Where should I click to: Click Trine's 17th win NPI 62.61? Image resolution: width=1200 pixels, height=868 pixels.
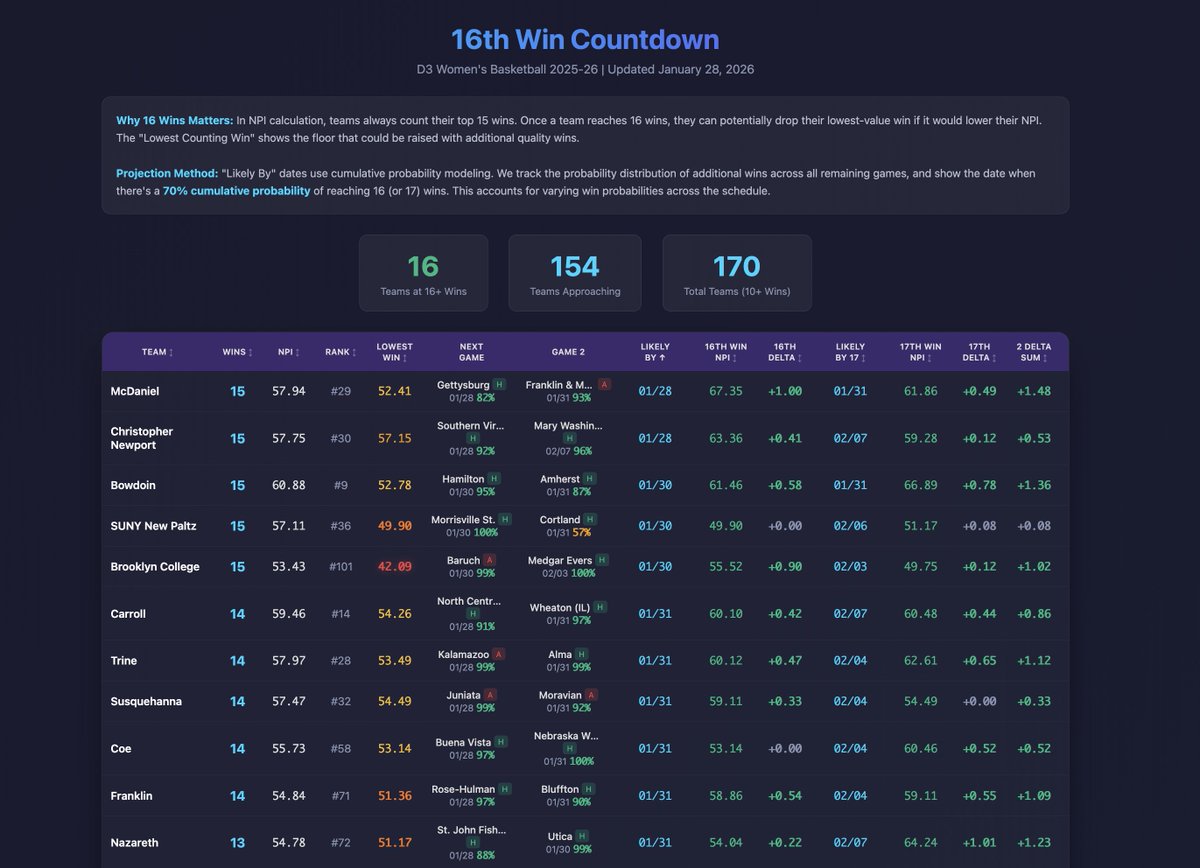click(920, 660)
